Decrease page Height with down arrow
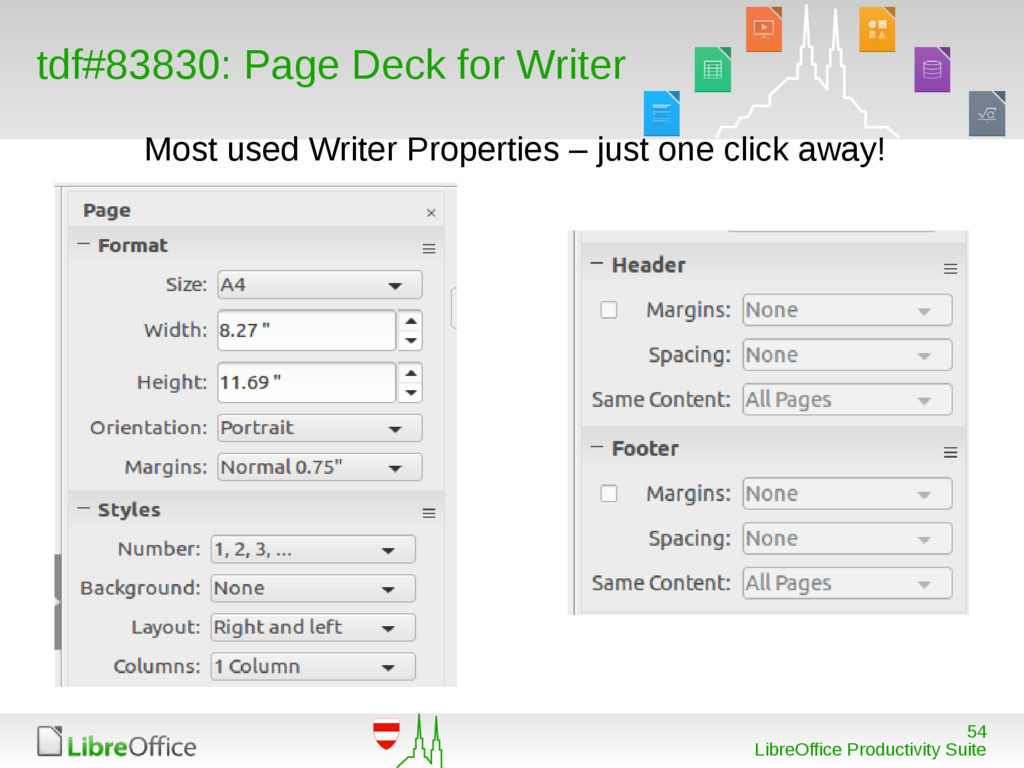Image resolution: width=1024 pixels, height=768 pixels. coord(411,392)
